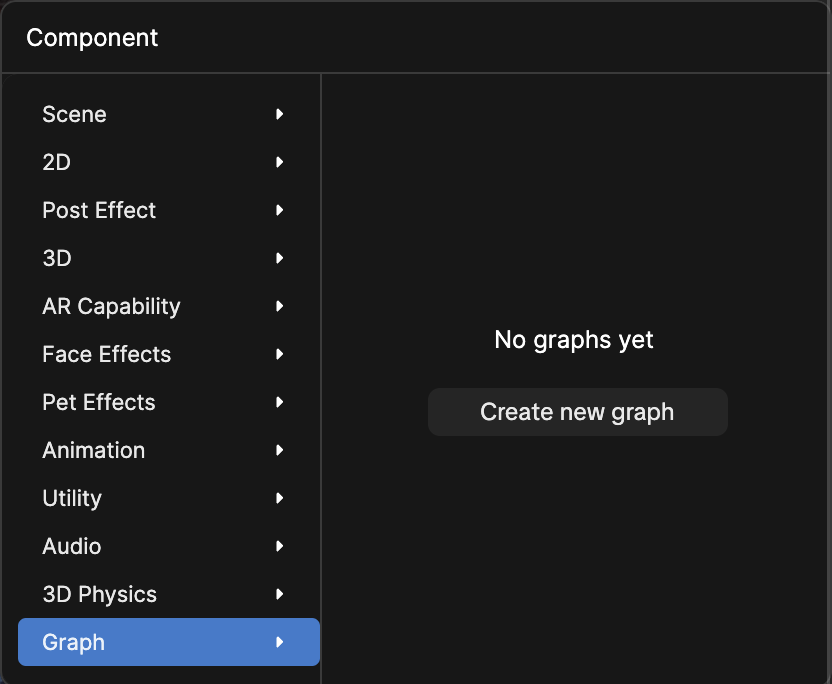832x684 pixels.
Task: Expand the arrow beside Face Effects
Action: tap(280, 354)
